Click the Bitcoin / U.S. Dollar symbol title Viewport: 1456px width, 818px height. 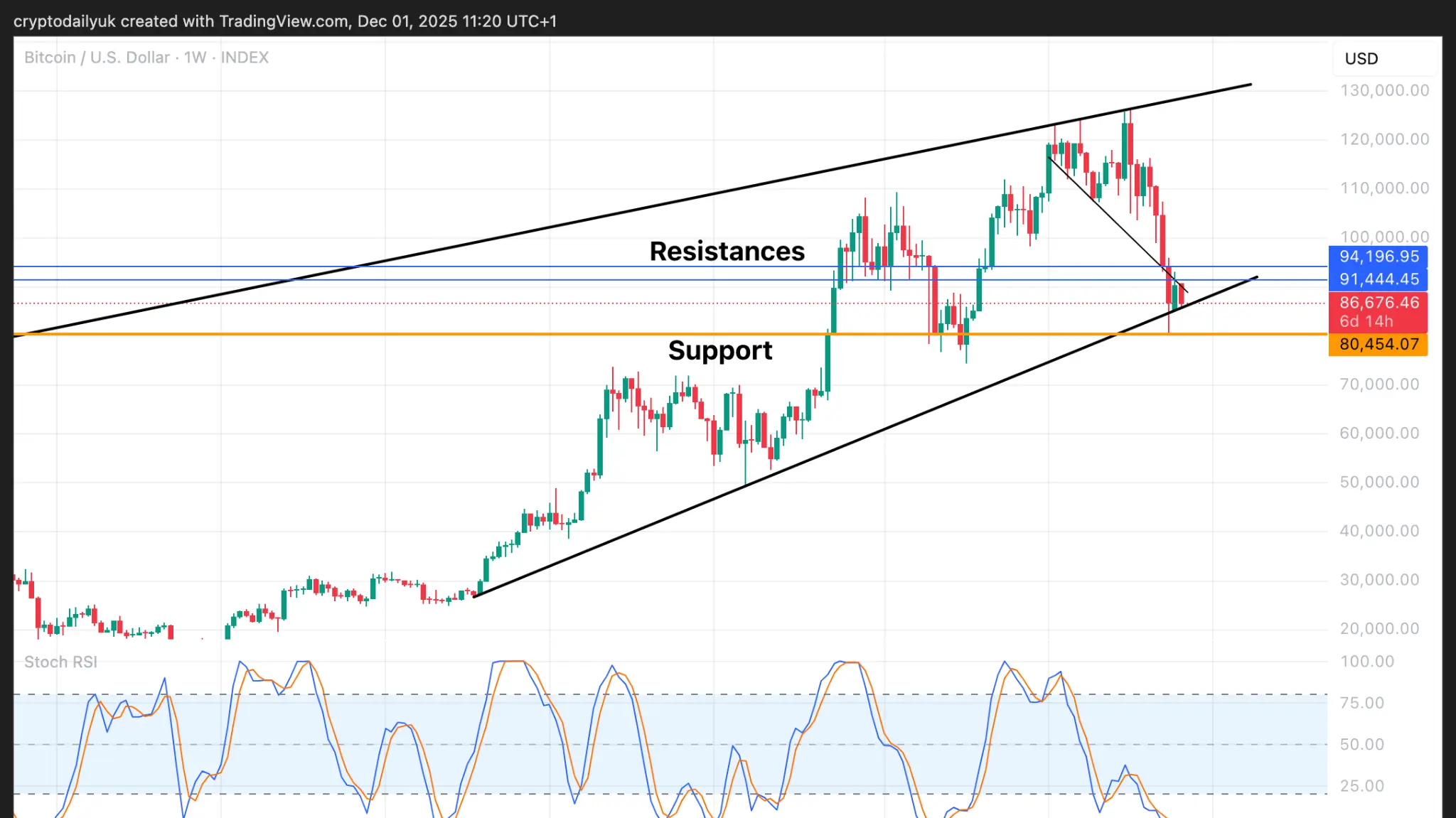tap(97, 58)
